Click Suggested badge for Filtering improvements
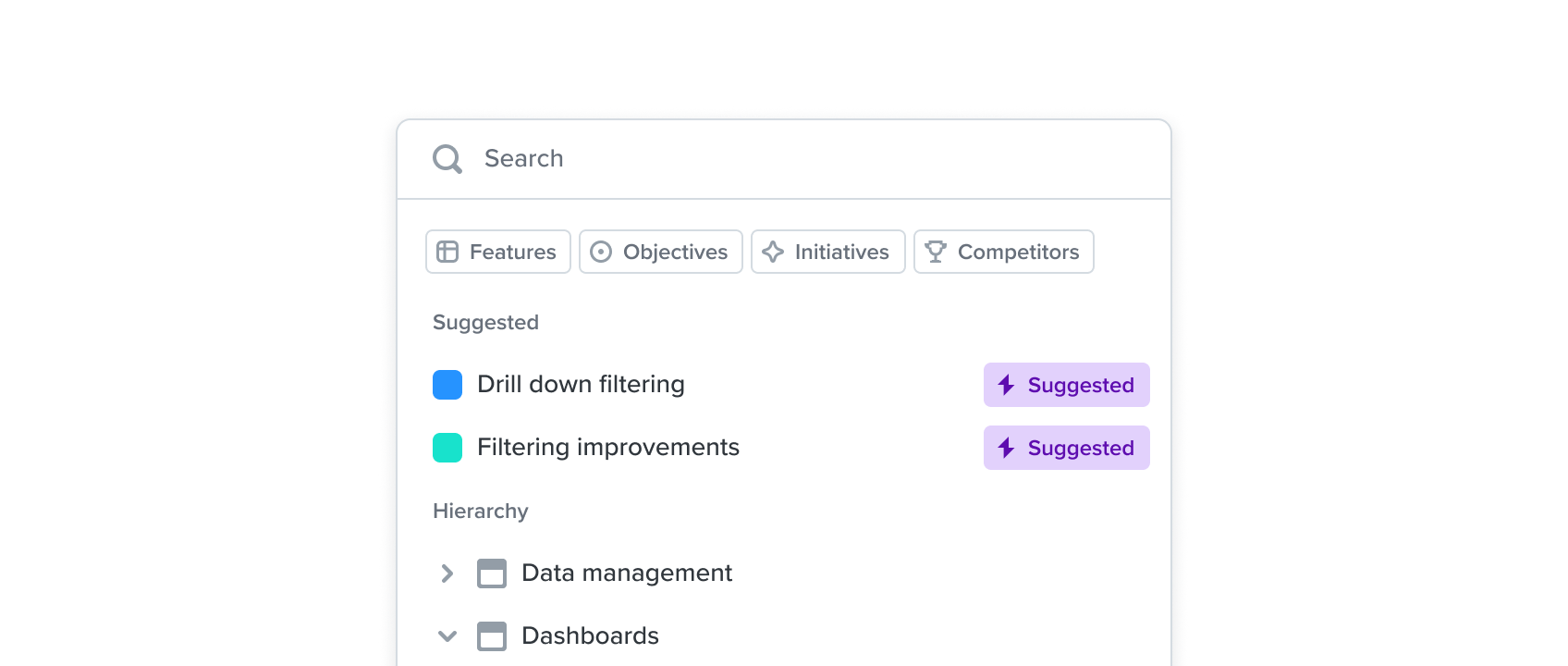Screen dimensions: 1568x666 point(1067,448)
